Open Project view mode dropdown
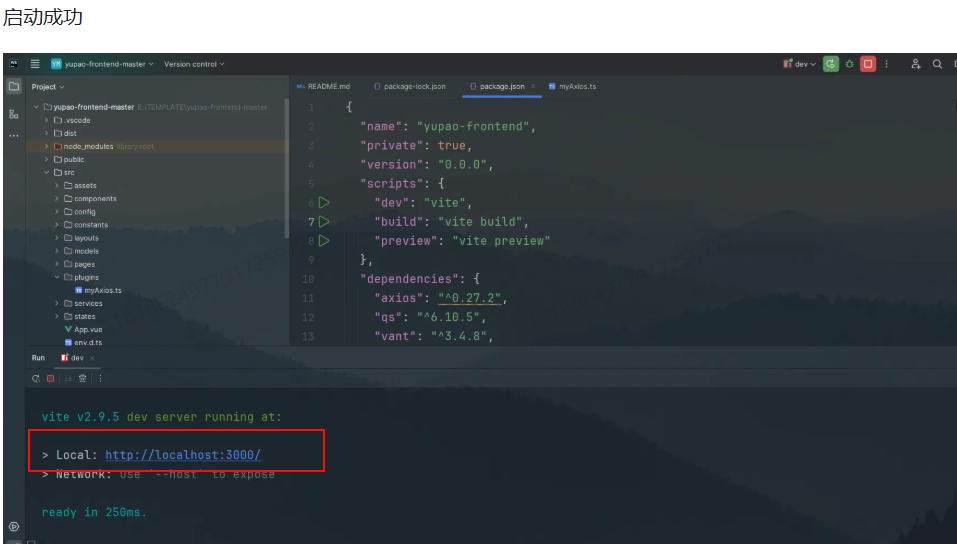The width and height of the screenshot is (957, 544). click(48, 87)
